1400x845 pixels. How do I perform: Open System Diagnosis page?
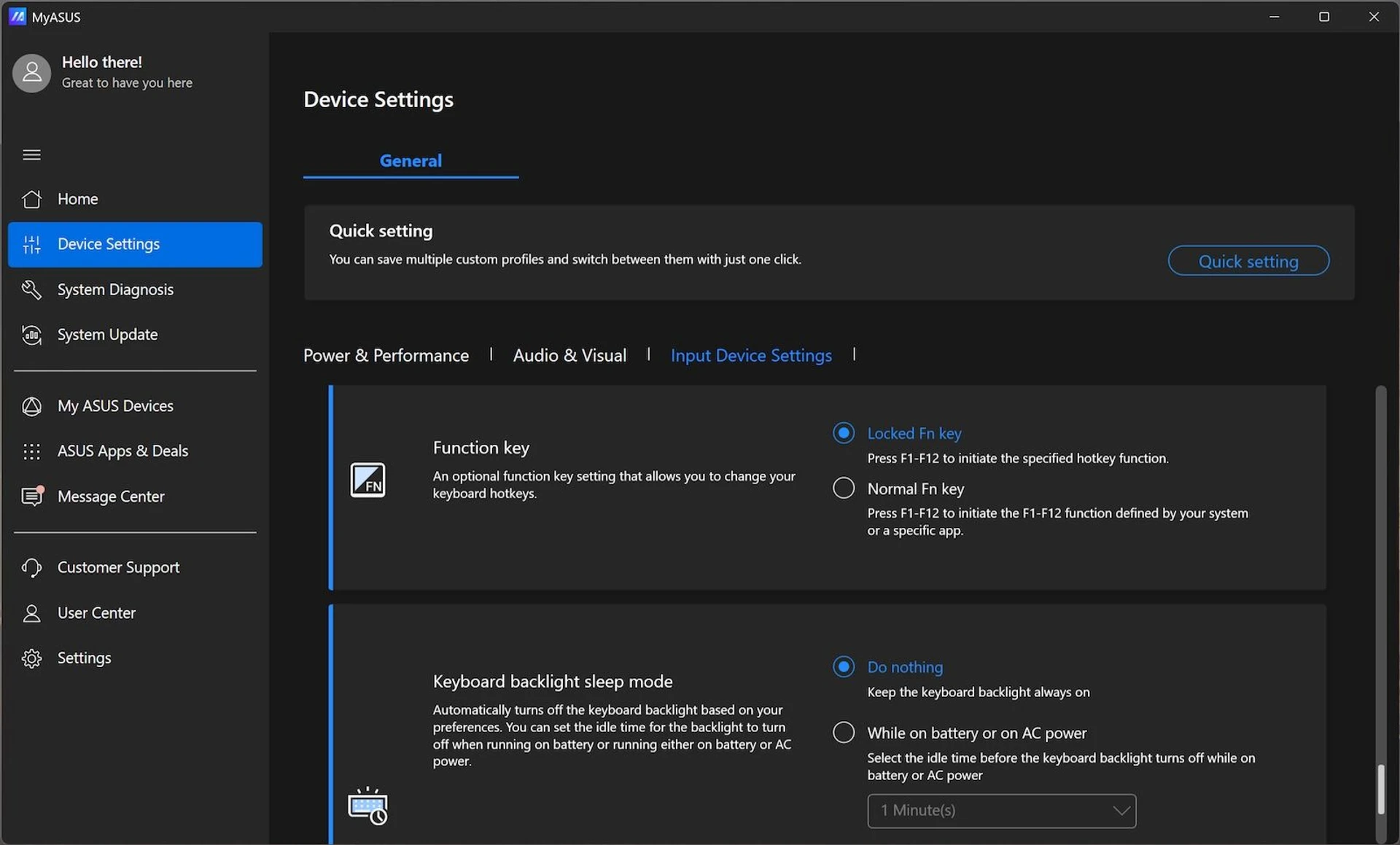click(x=135, y=289)
